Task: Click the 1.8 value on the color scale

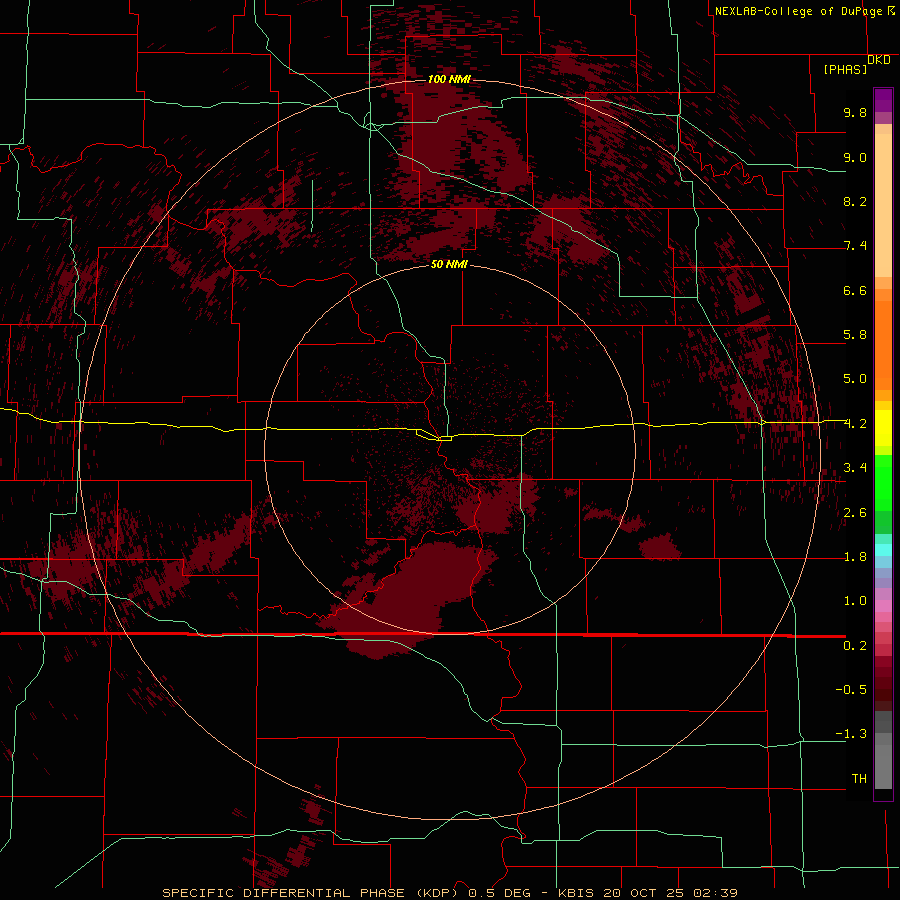Action: tap(855, 557)
